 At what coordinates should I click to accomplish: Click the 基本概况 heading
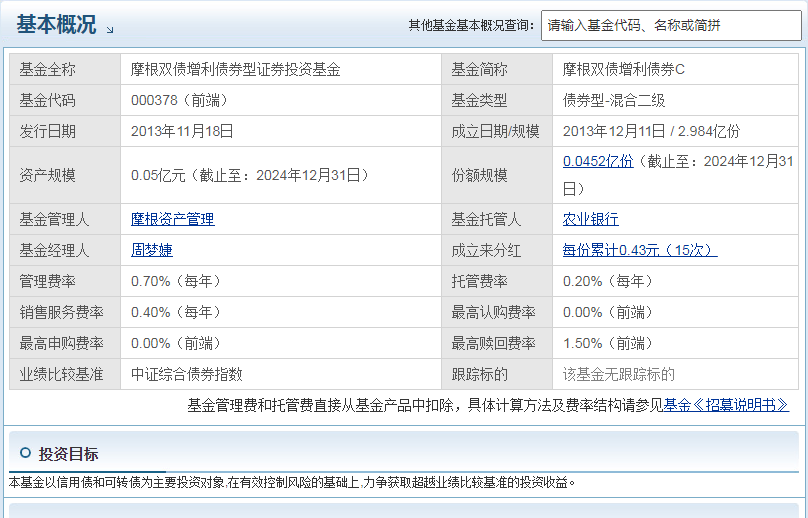pyautogui.click(x=56, y=24)
